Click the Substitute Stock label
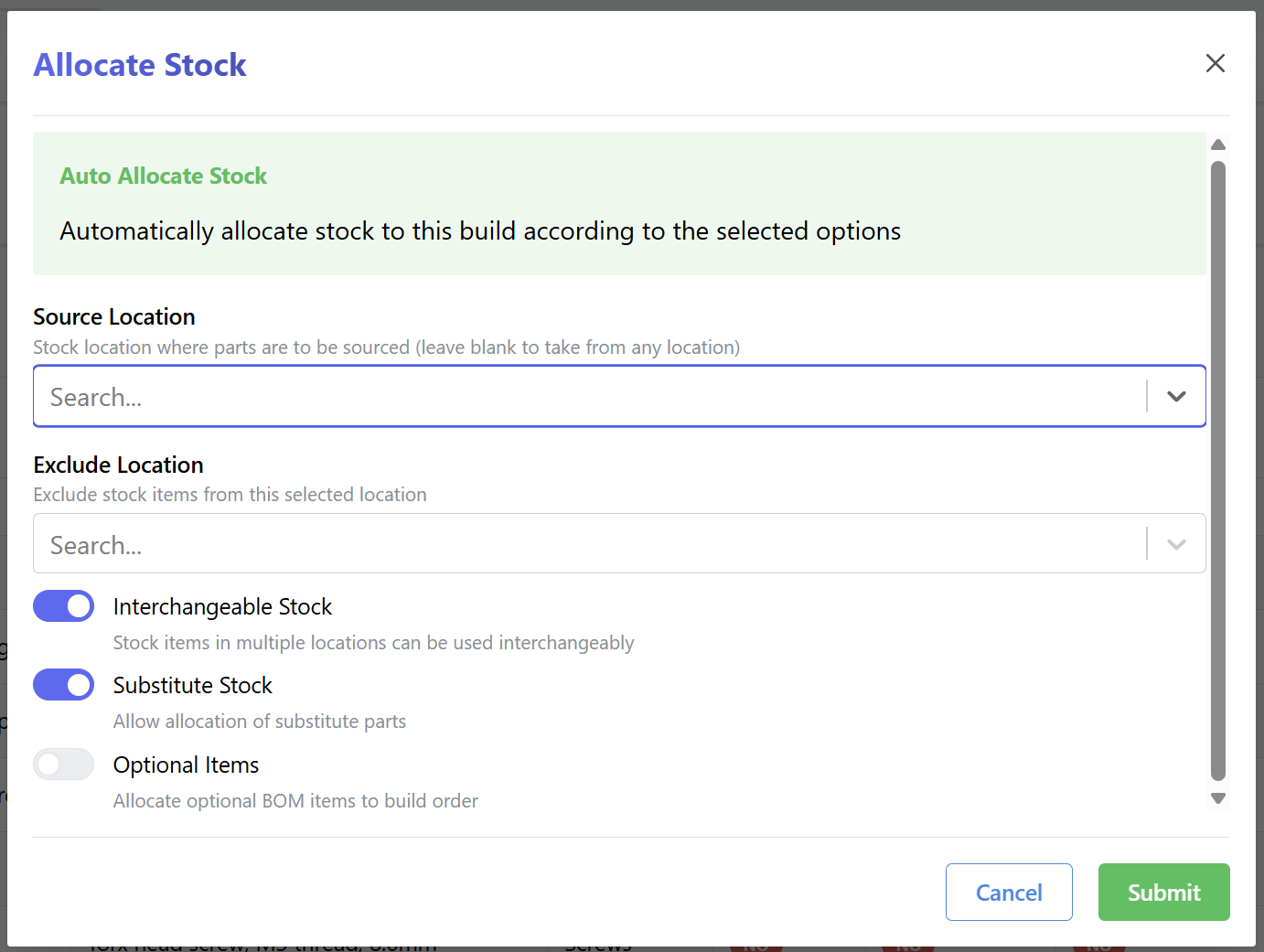 [192, 684]
